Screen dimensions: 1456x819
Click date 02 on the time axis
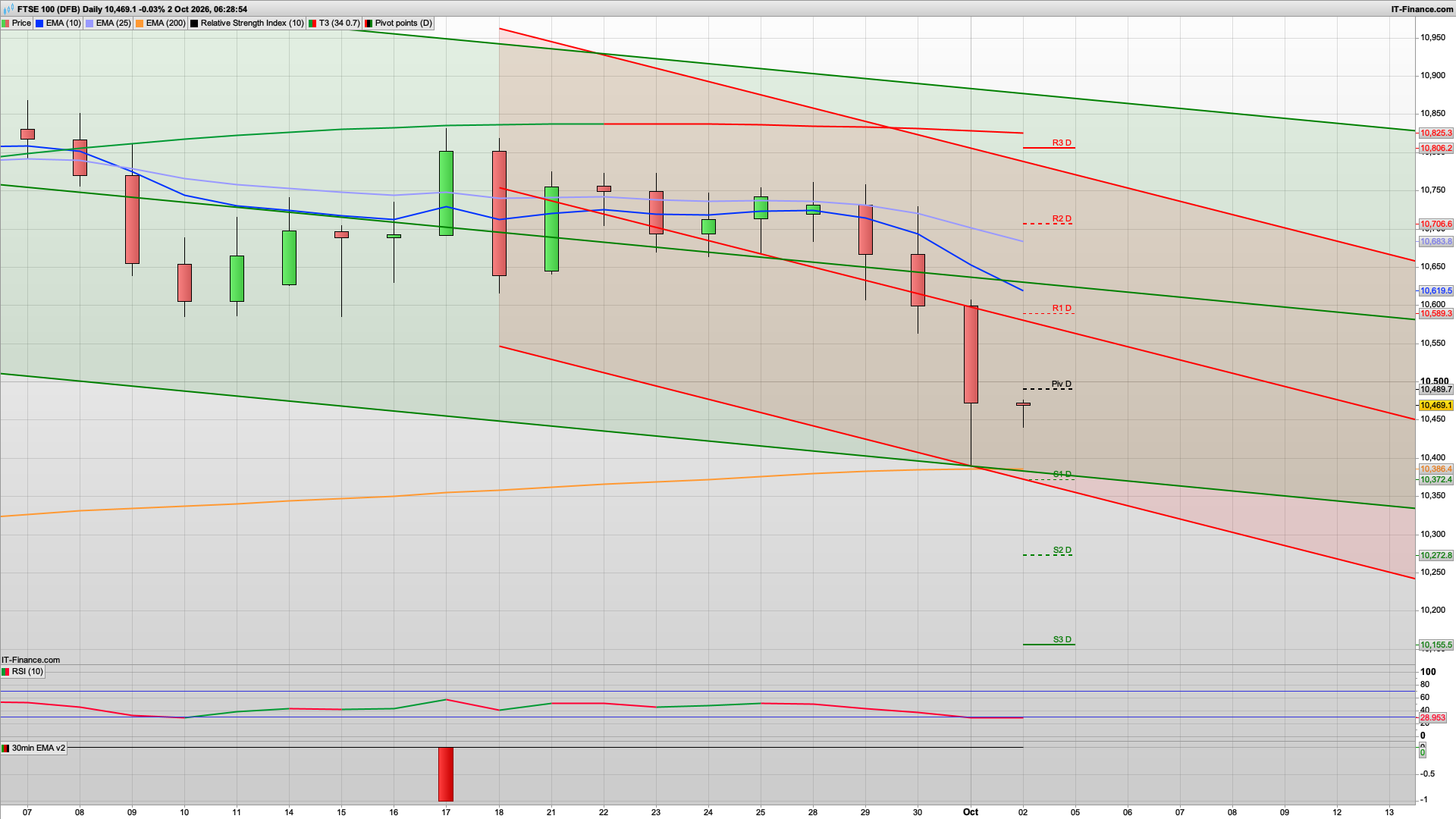(x=1023, y=812)
